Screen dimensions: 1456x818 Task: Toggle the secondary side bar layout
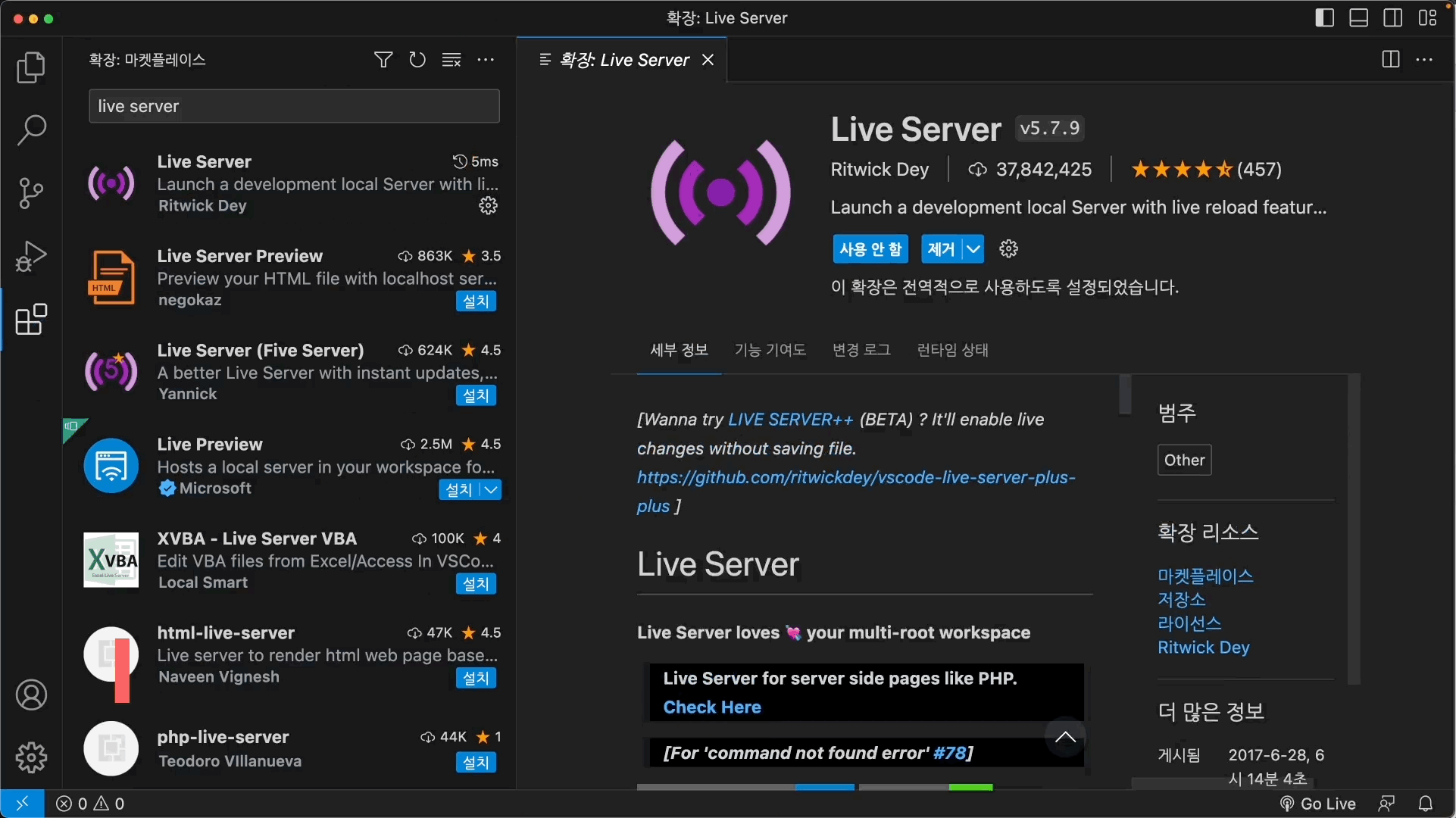point(1392,18)
